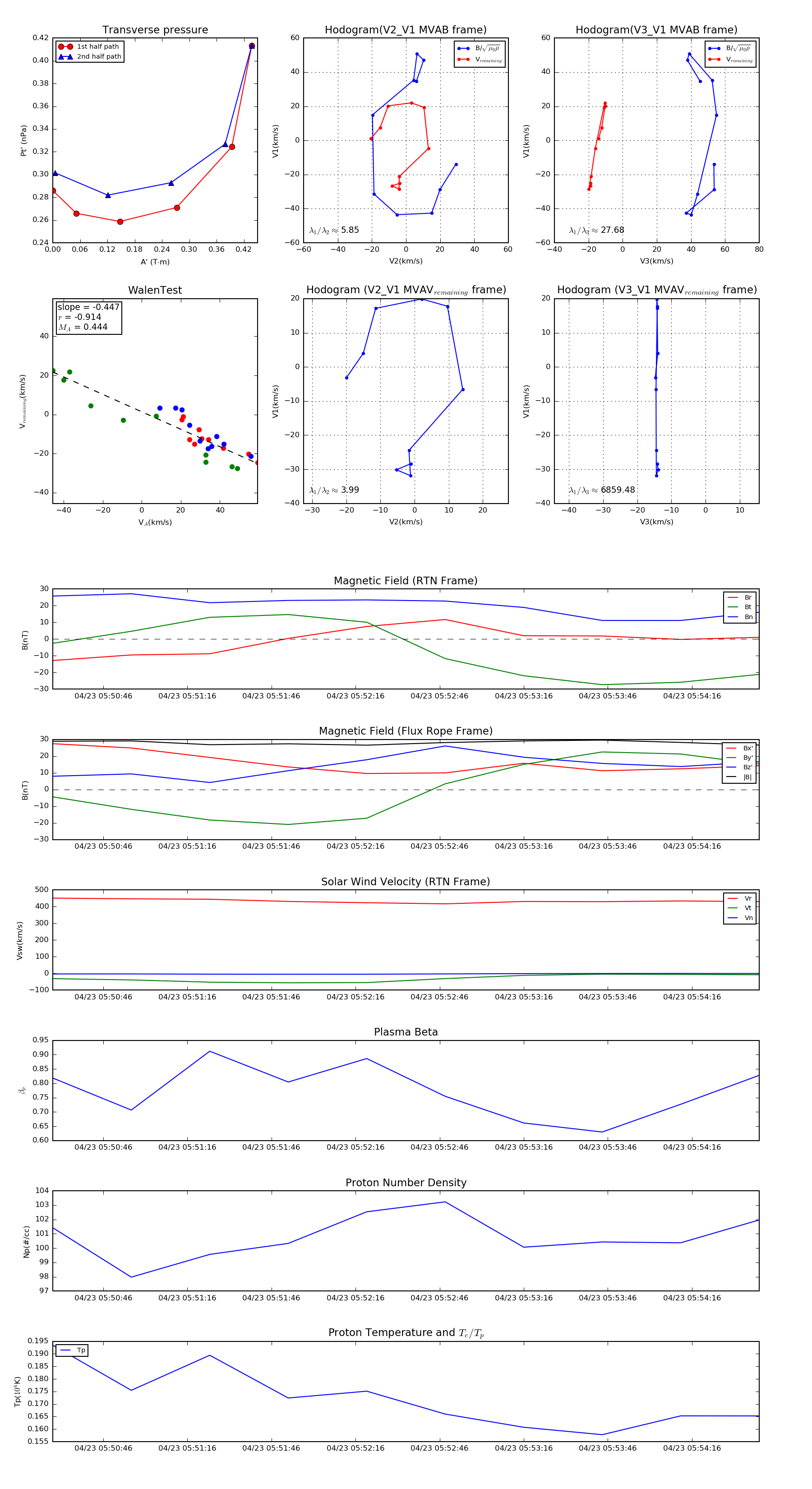
Task: Click the 'Solar Wind Velocity (RTN Frame)' title
Action: tap(406, 882)
